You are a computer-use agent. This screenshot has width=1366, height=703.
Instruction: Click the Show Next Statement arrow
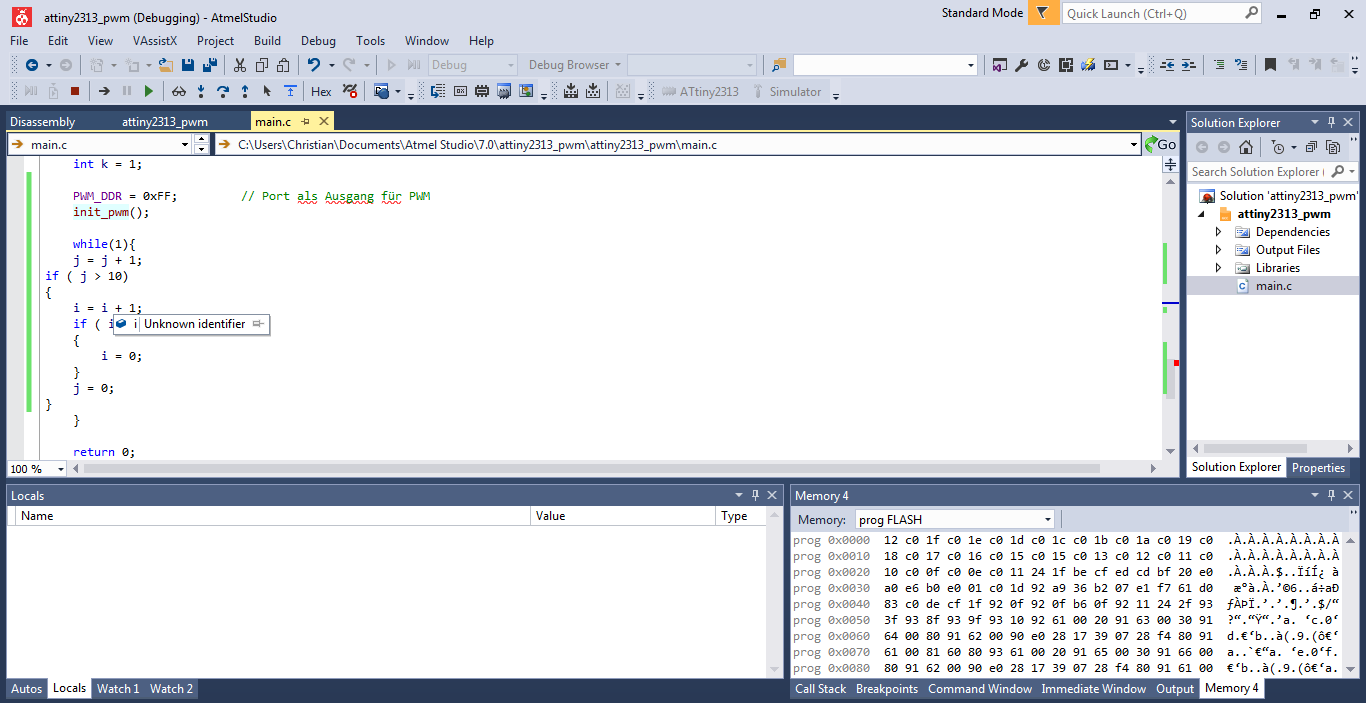pyautogui.click(x=104, y=91)
